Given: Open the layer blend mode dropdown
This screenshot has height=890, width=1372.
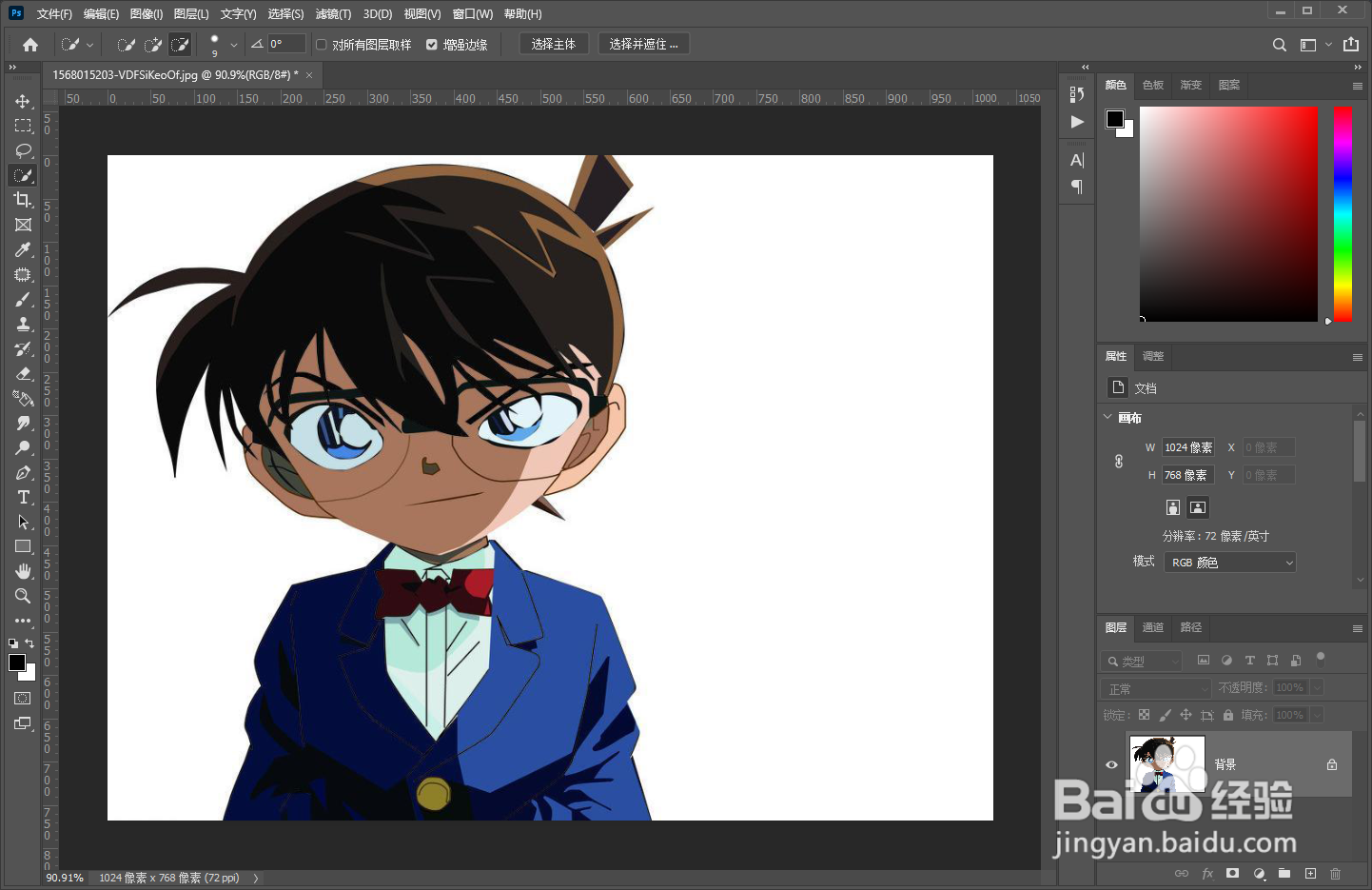Looking at the screenshot, I should click(1157, 688).
